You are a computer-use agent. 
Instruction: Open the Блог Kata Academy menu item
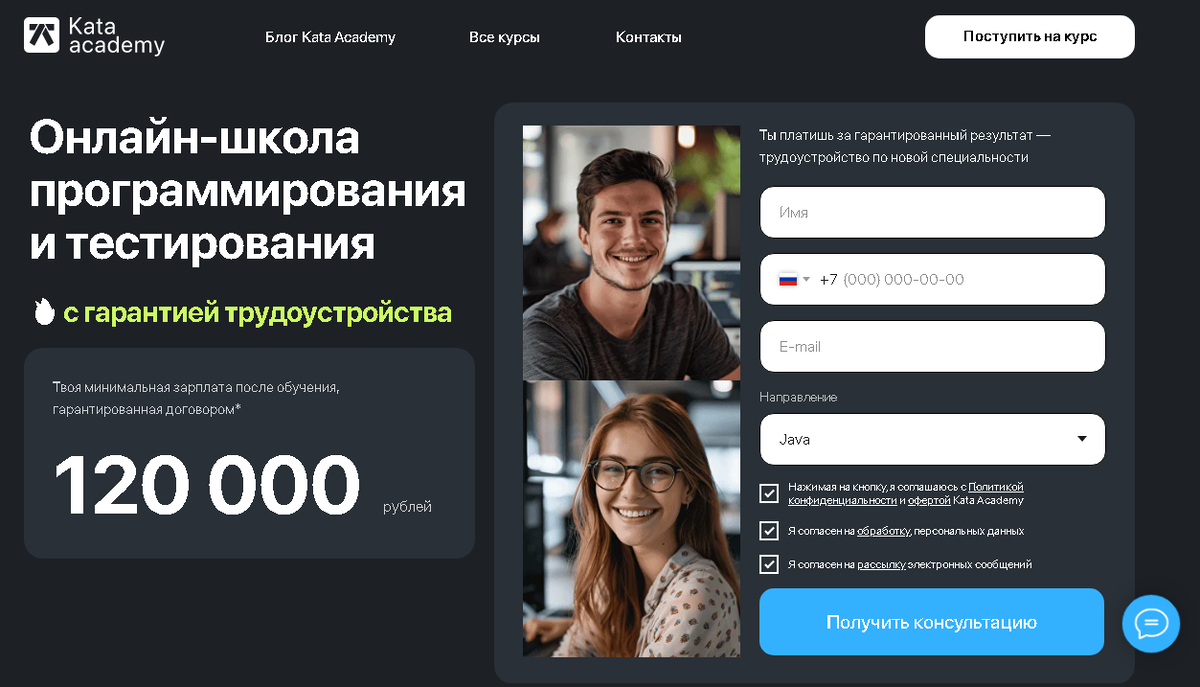click(x=330, y=37)
